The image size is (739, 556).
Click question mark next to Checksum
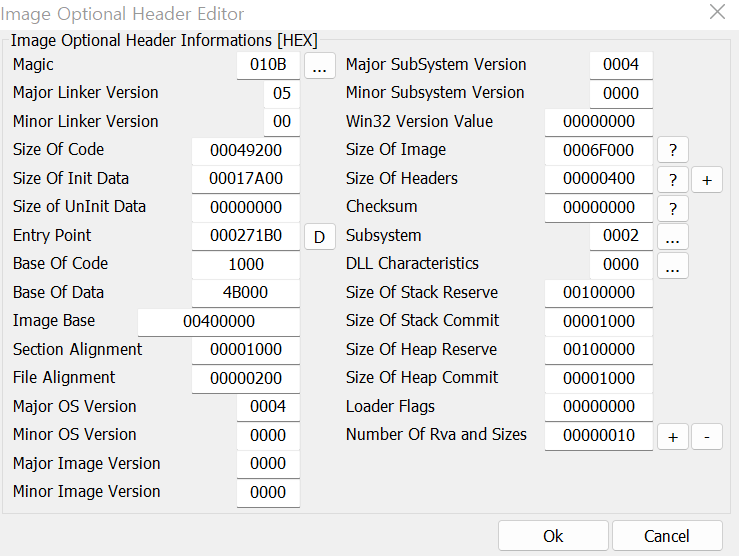point(673,208)
